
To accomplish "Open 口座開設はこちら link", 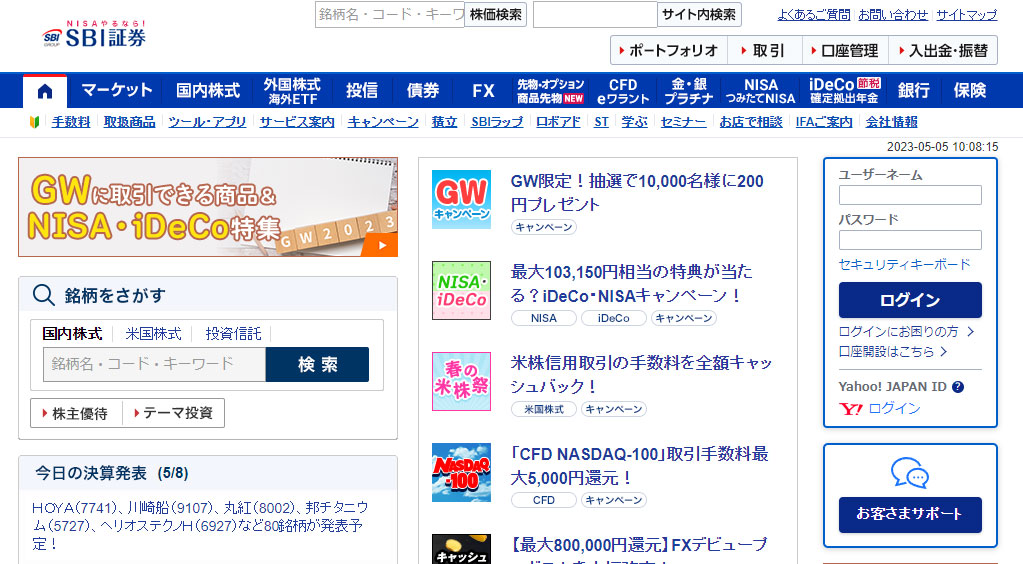I will point(893,352).
